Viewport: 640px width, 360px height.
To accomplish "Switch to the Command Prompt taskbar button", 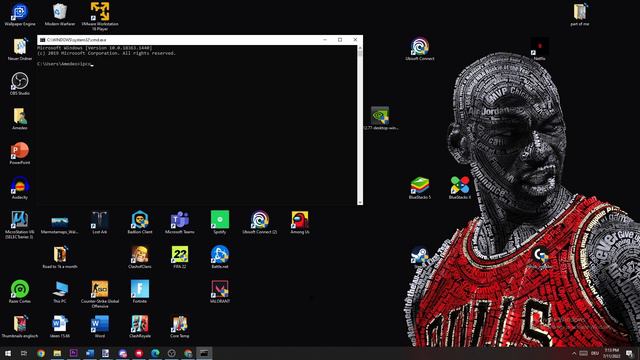I will (204, 353).
